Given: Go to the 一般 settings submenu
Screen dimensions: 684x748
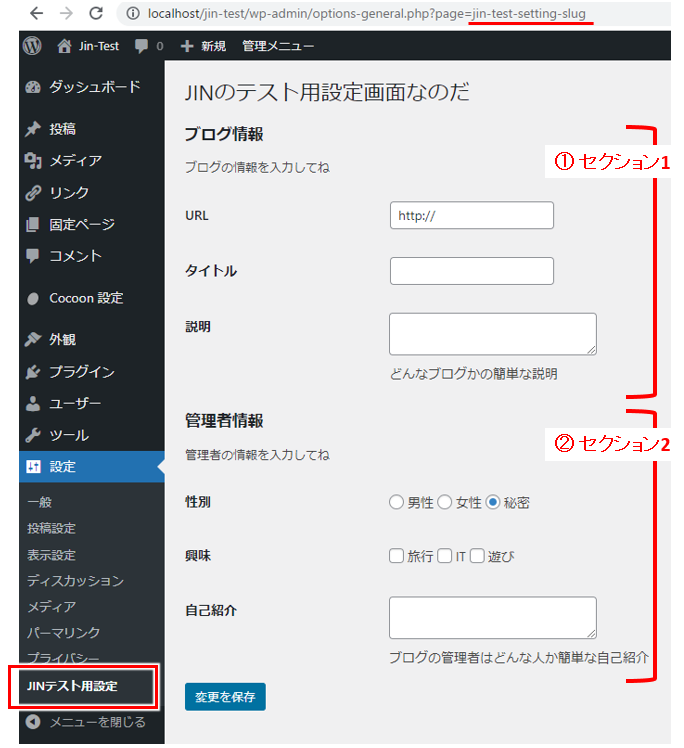Looking at the screenshot, I should coord(40,502).
